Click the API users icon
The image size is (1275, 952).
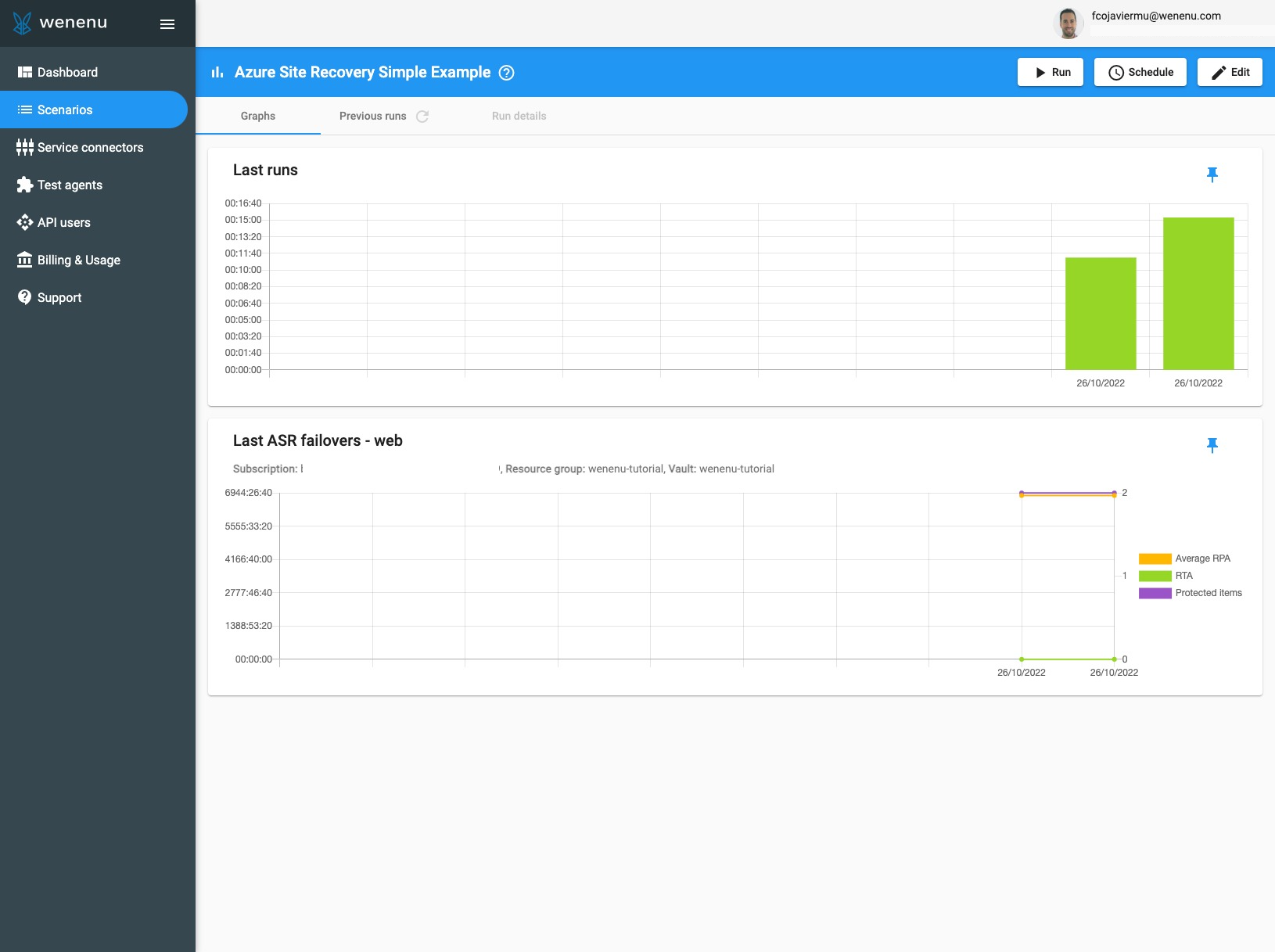[25, 222]
